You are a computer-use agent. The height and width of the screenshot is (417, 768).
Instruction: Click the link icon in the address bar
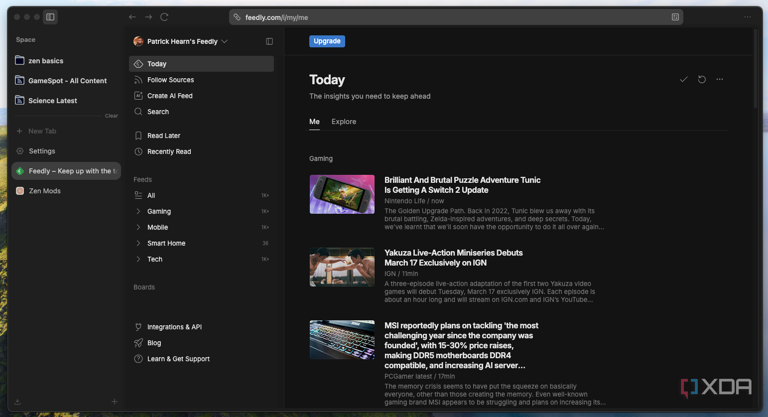(237, 17)
